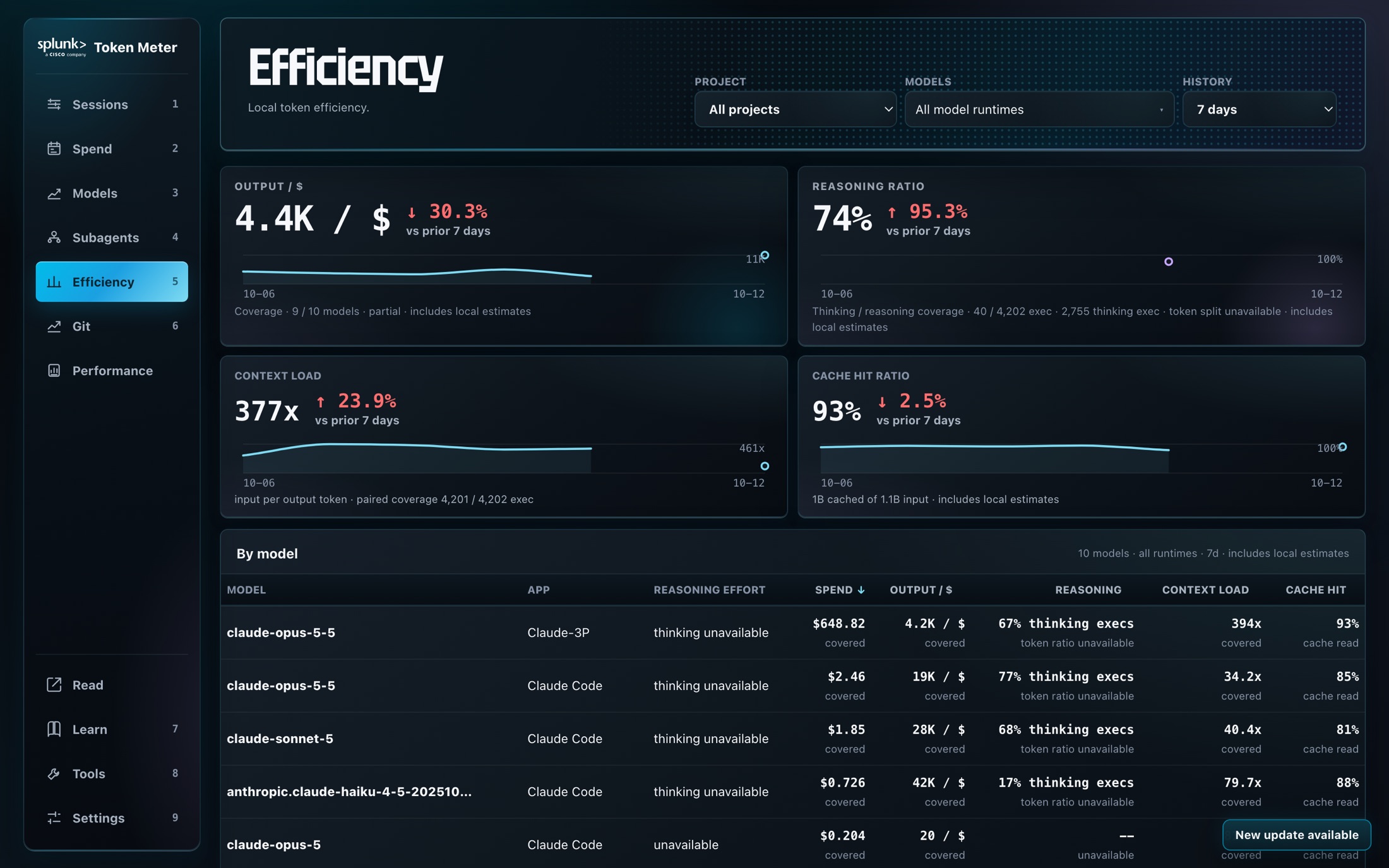Image resolution: width=1389 pixels, height=868 pixels.
Task: Sort table by MODEL column header
Action: (246, 590)
